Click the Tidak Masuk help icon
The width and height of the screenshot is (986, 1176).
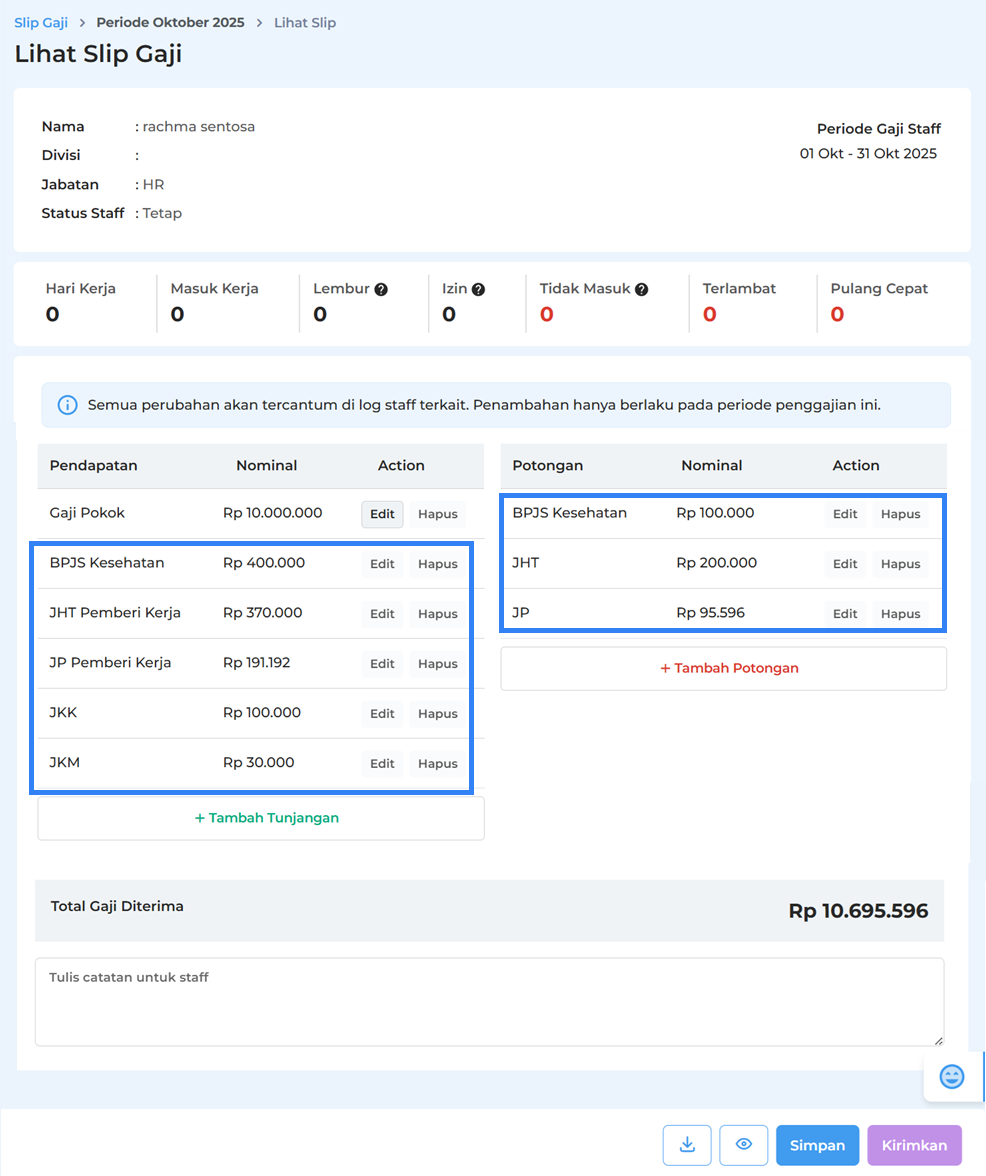[642, 289]
